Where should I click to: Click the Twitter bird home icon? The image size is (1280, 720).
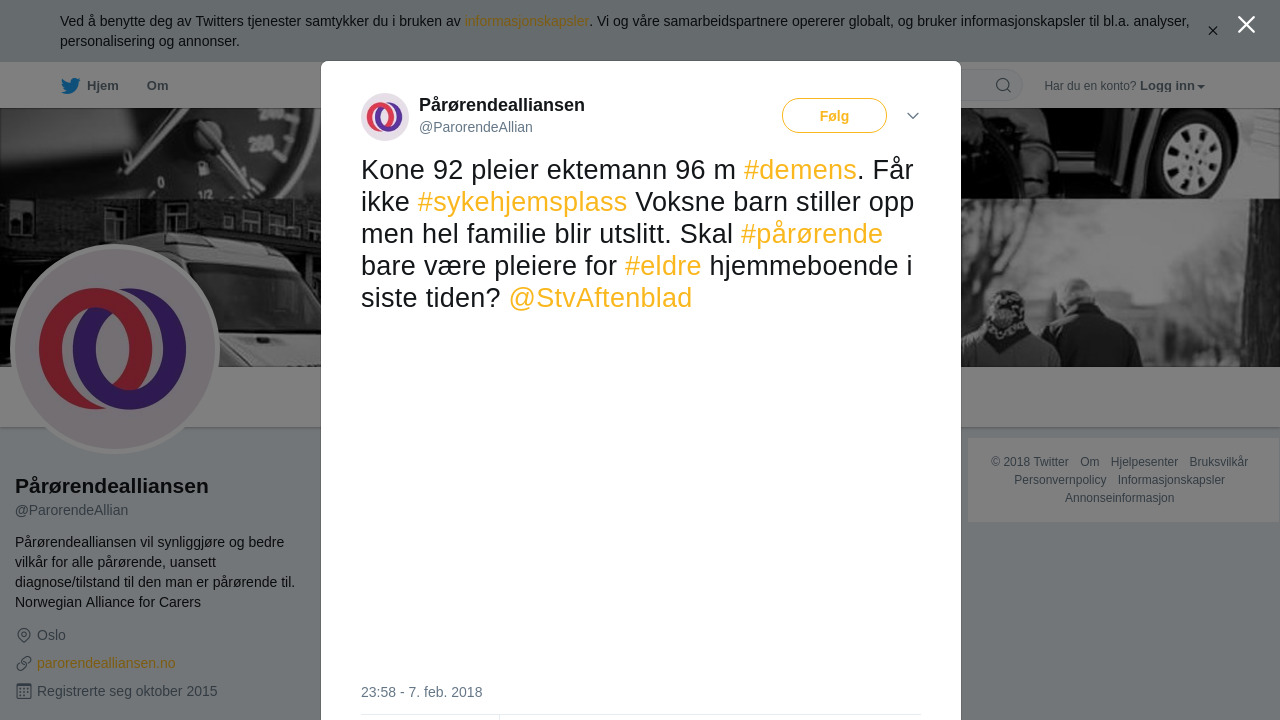click(x=70, y=86)
